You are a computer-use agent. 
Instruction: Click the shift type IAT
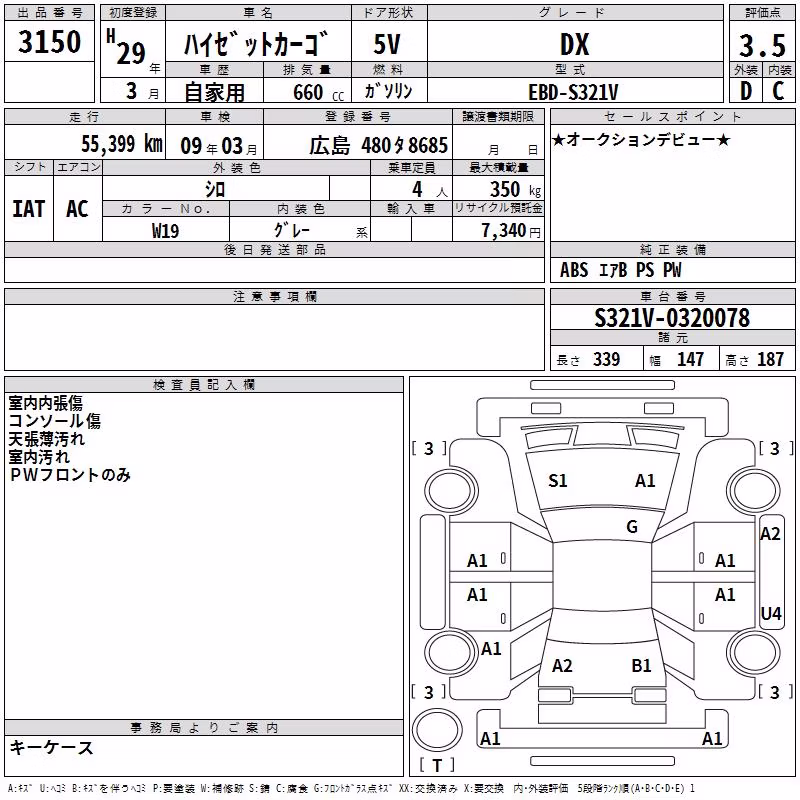[29, 209]
